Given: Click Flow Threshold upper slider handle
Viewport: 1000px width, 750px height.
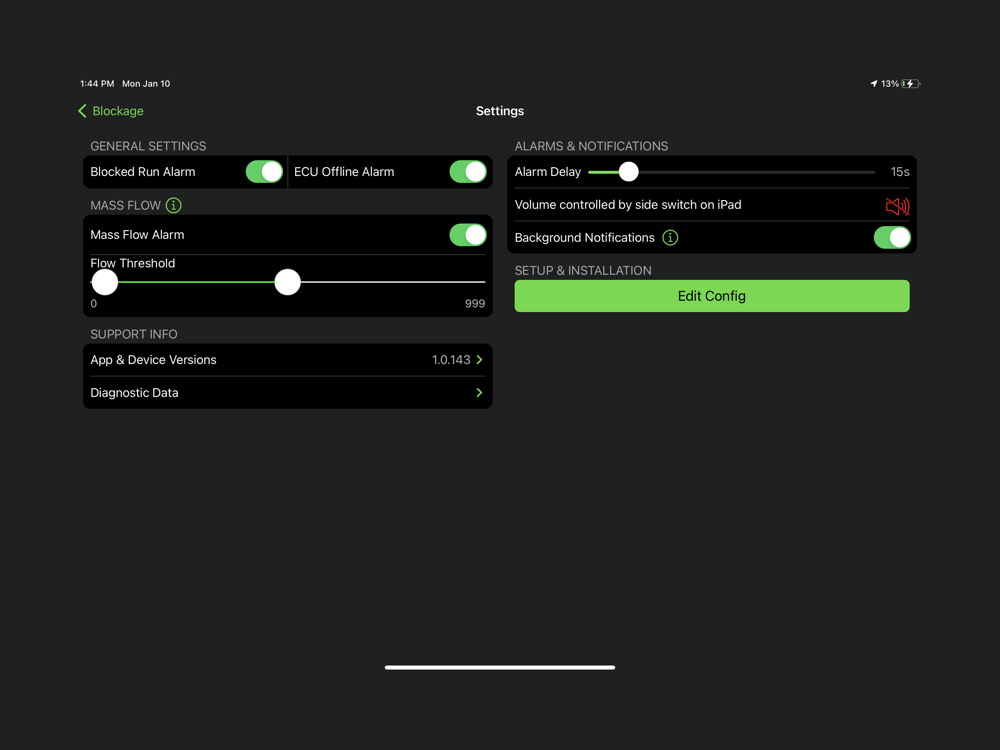Looking at the screenshot, I should coord(288,282).
